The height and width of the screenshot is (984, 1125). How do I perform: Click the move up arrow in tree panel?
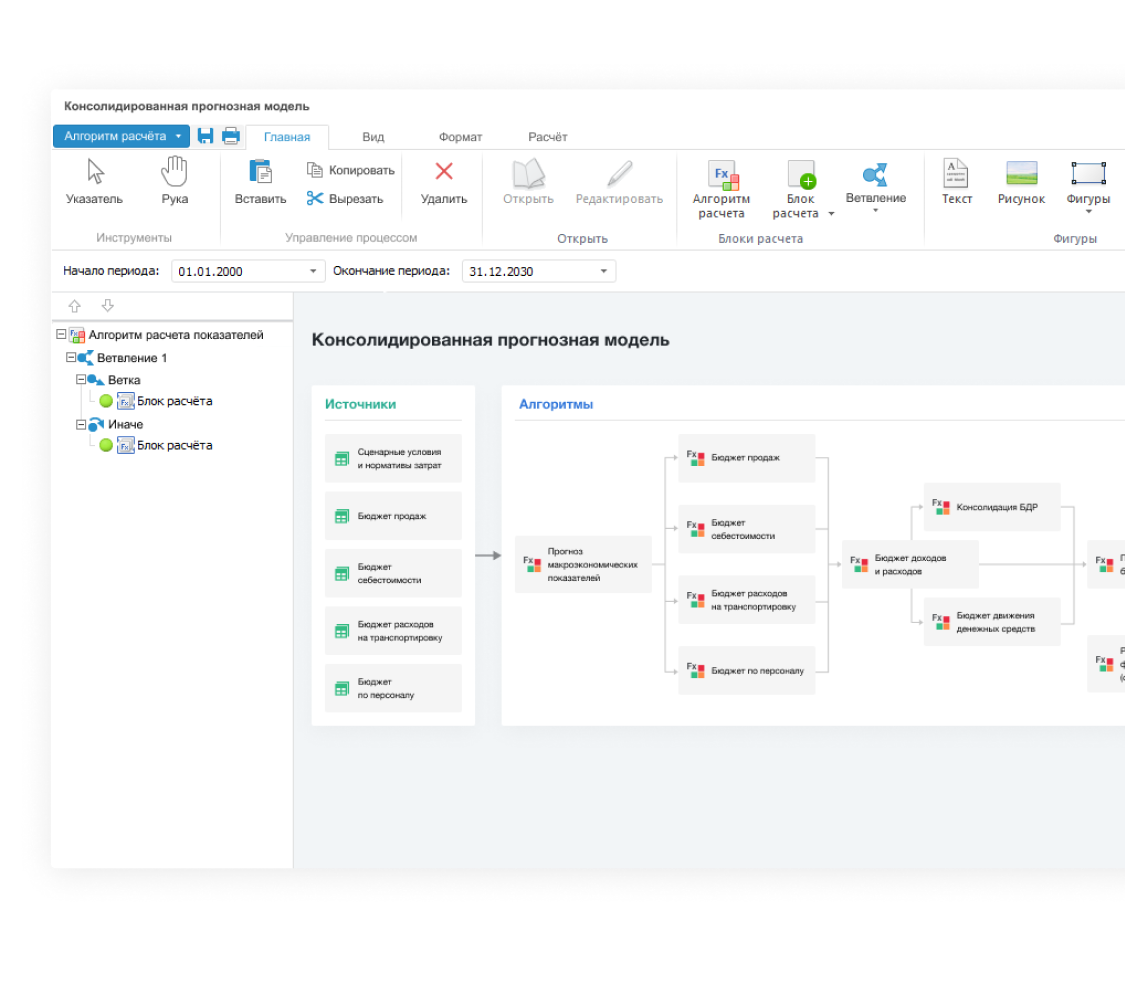pos(75,306)
